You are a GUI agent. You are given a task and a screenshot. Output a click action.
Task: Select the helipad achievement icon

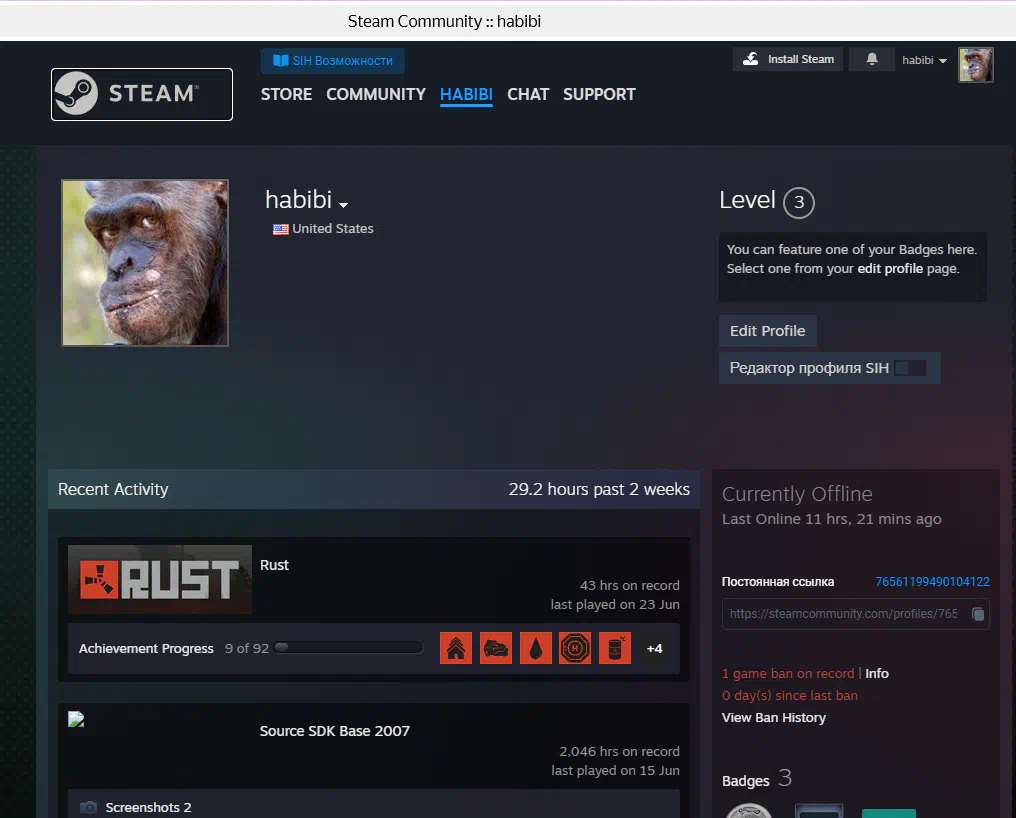(x=575, y=648)
